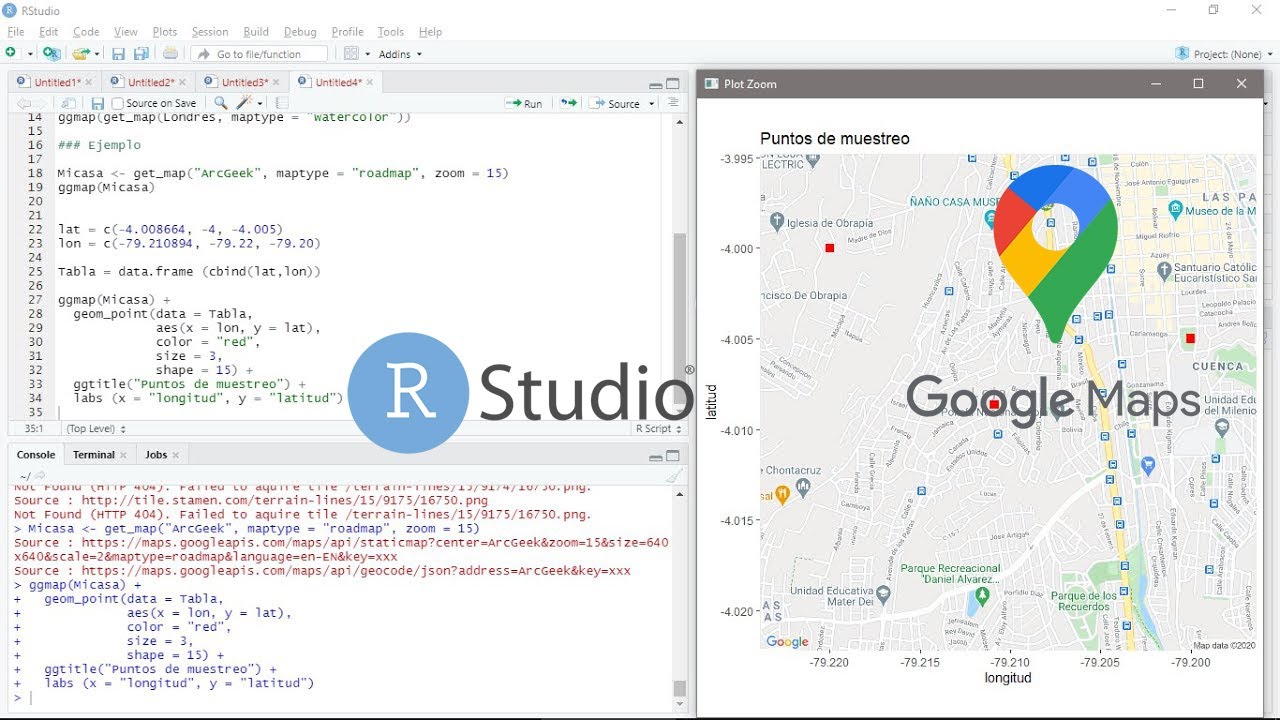Click the New File icon
1280x720 pixels.
[x=11, y=53]
